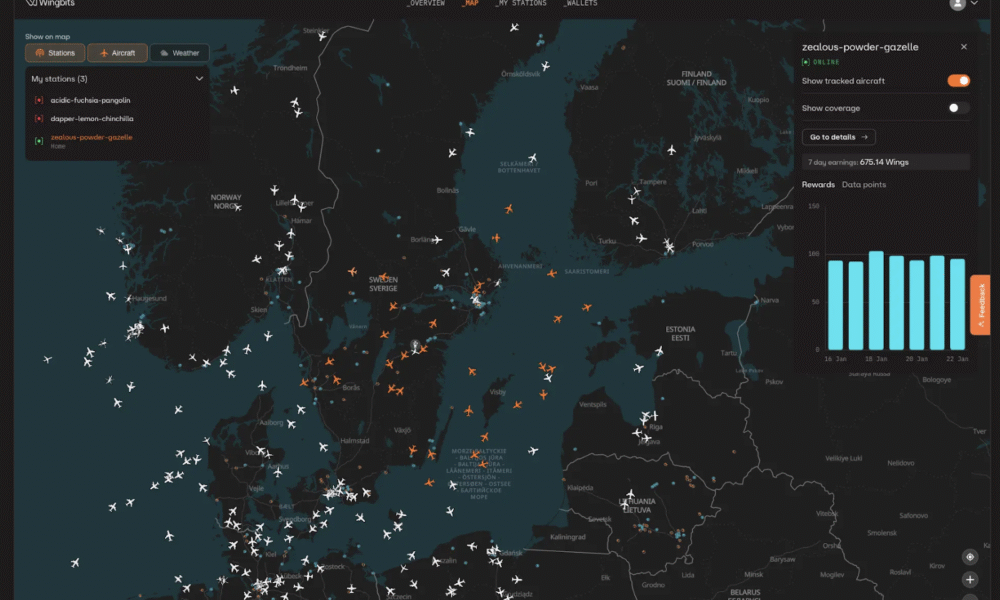Switch to the Data points chart tab
The width and height of the screenshot is (1000, 600).
[864, 184]
